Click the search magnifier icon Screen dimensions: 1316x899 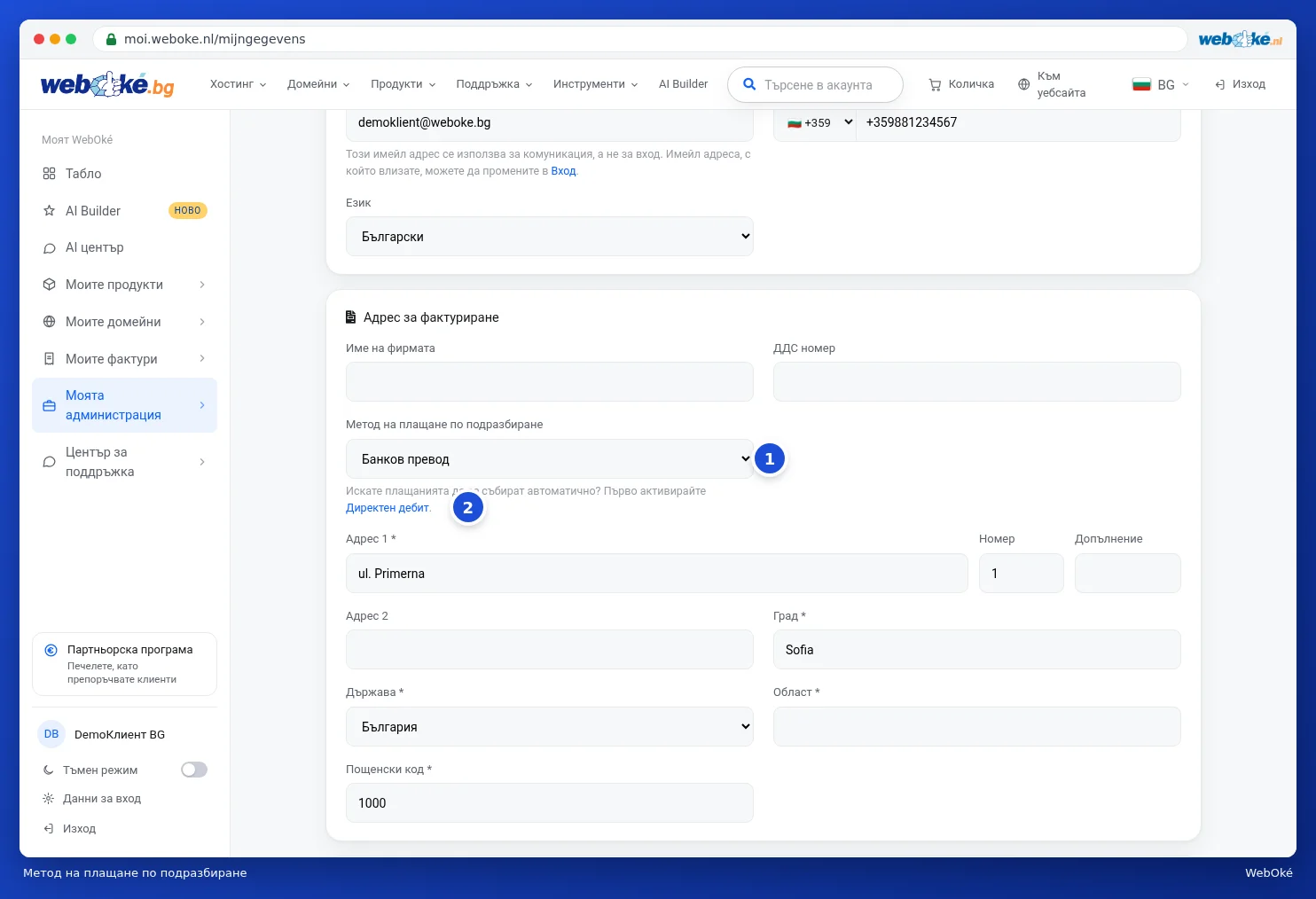749,84
